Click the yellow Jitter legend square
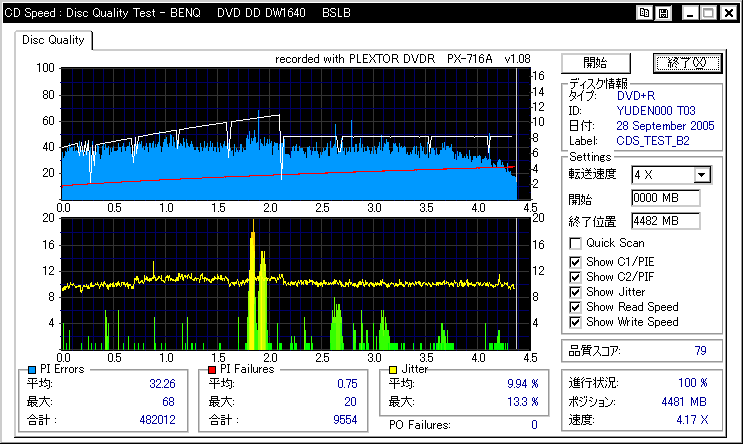The height and width of the screenshot is (444, 743). pyautogui.click(x=392, y=370)
